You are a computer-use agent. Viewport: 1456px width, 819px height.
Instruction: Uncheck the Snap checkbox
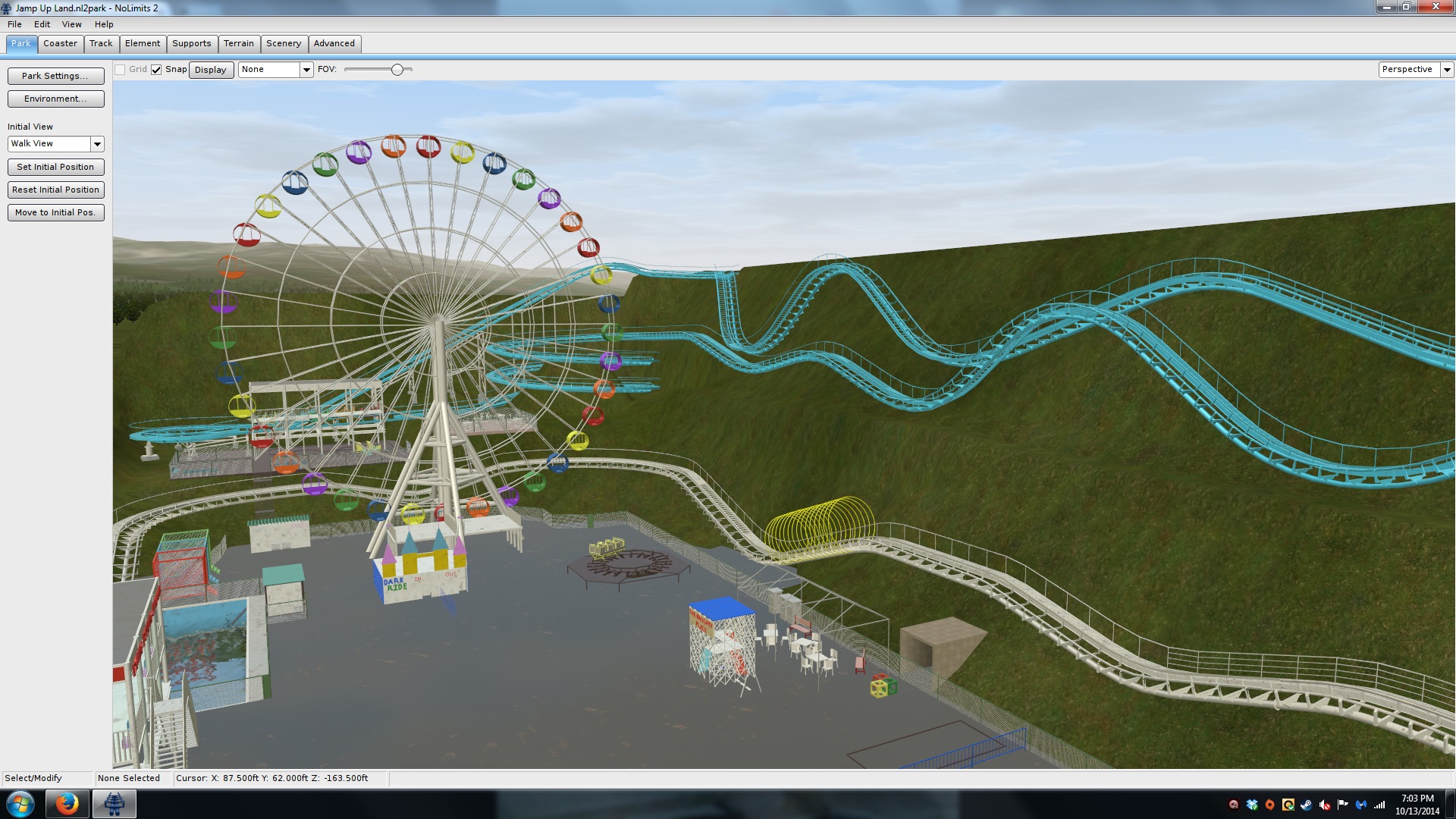coord(156,70)
